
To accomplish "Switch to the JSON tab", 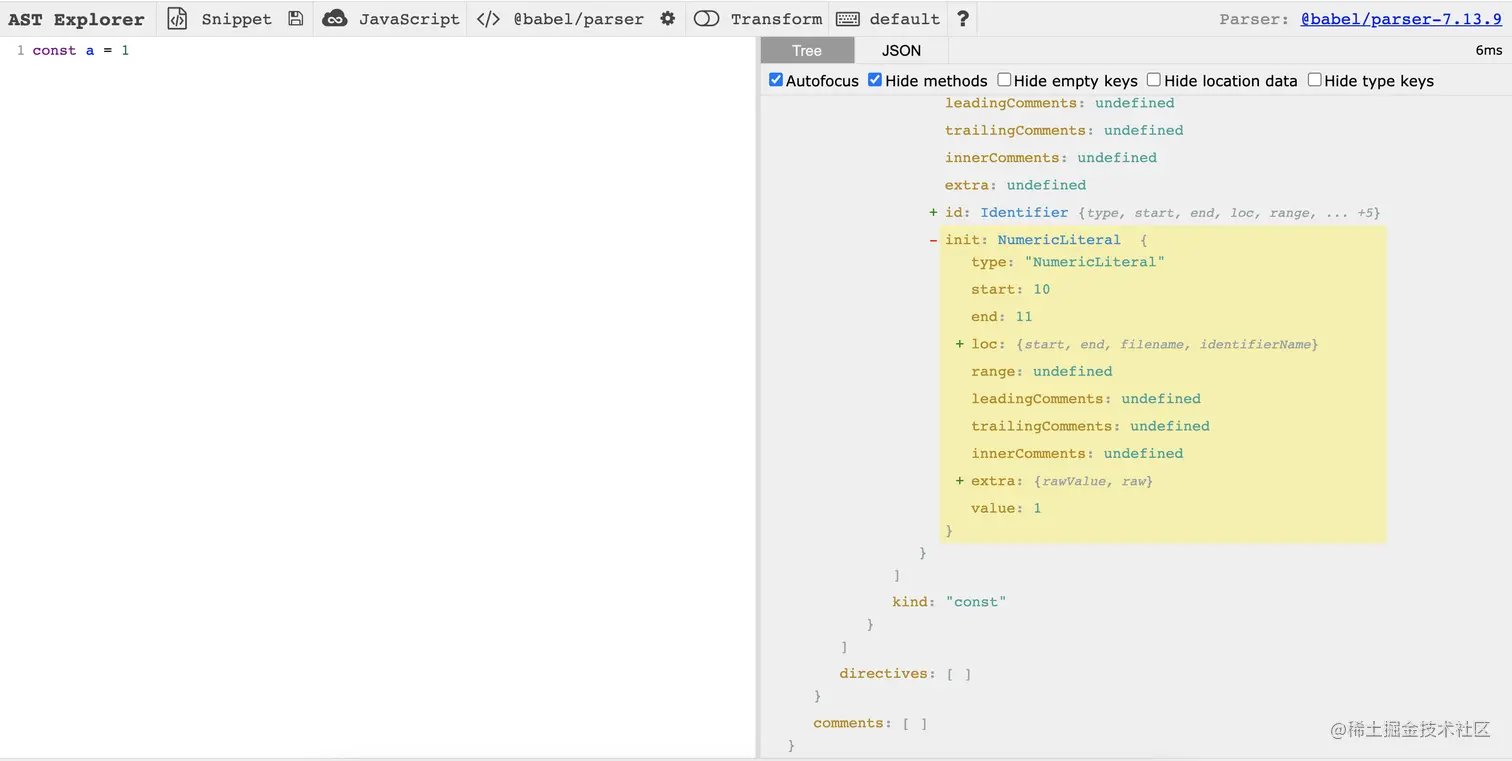I will [x=901, y=50].
